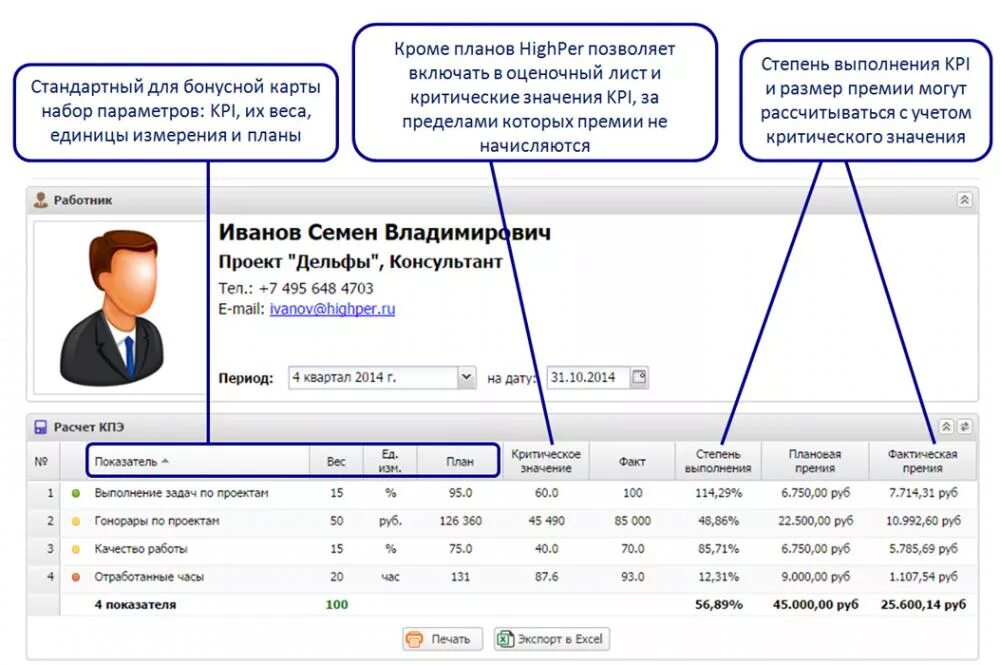
Task: Click red status dot for Отработанные часы
Action: point(76,577)
